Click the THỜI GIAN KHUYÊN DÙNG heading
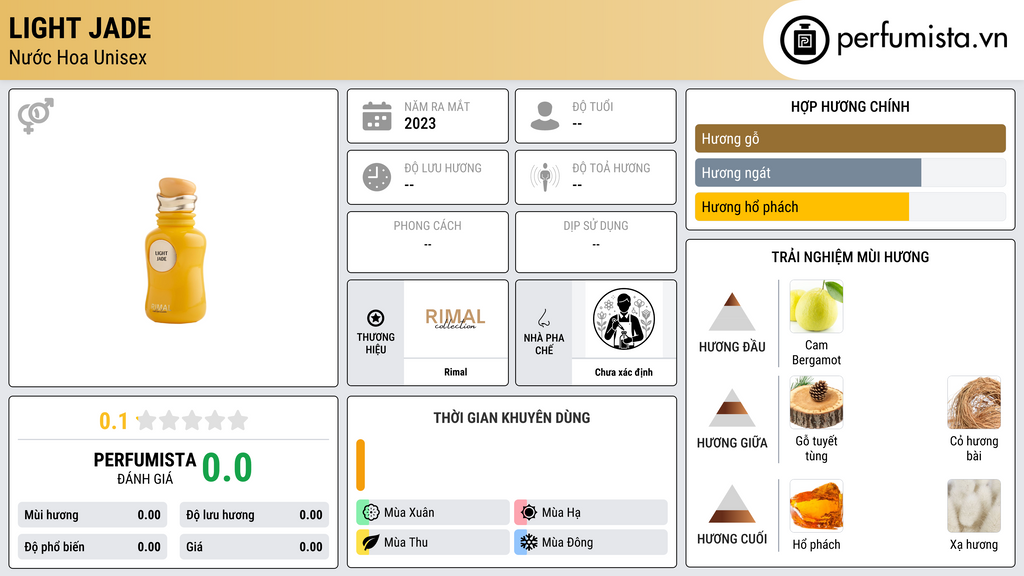The height and width of the screenshot is (576, 1024). (512, 417)
